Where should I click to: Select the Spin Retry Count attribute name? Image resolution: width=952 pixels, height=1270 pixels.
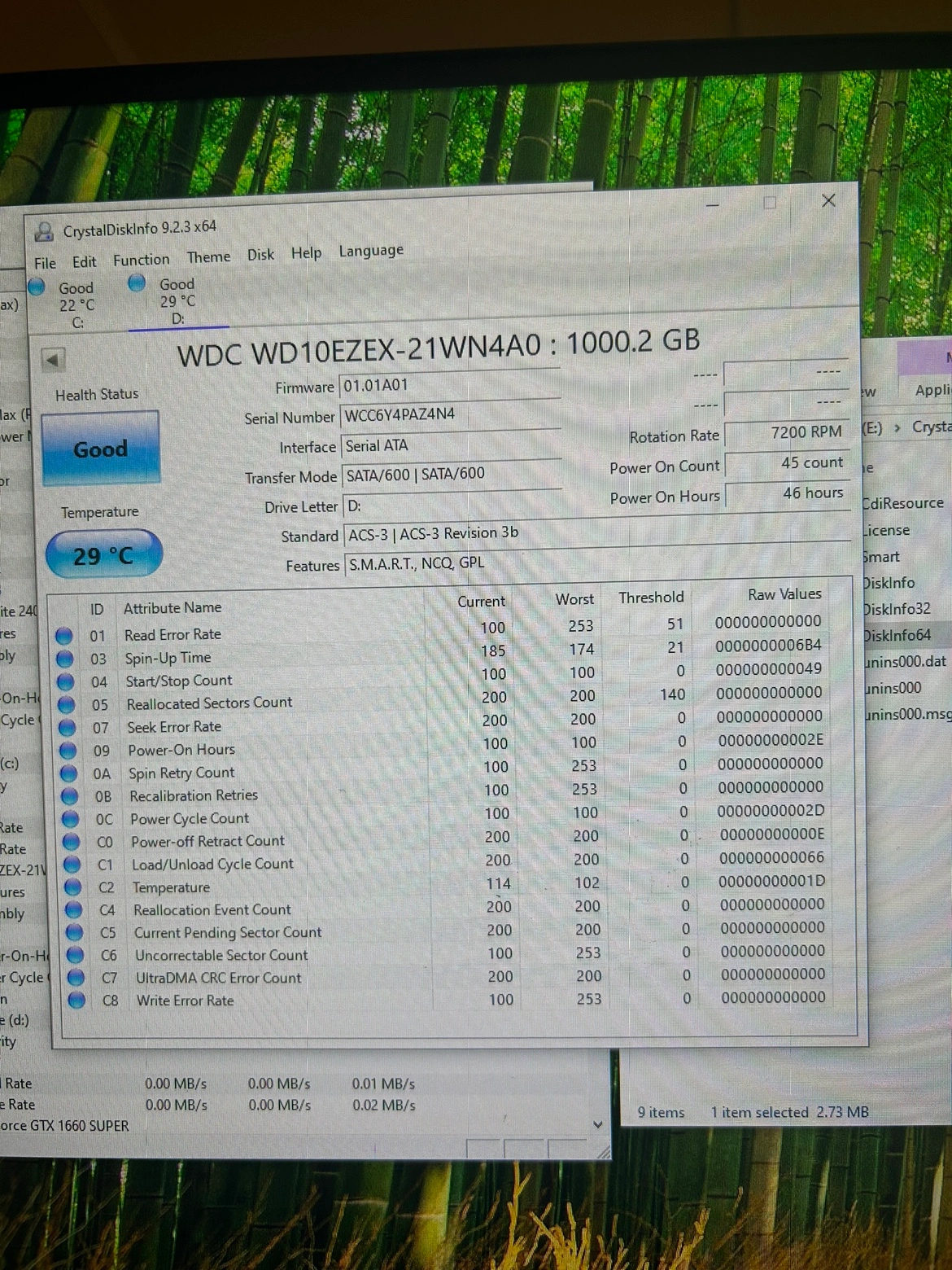tap(181, 773)
